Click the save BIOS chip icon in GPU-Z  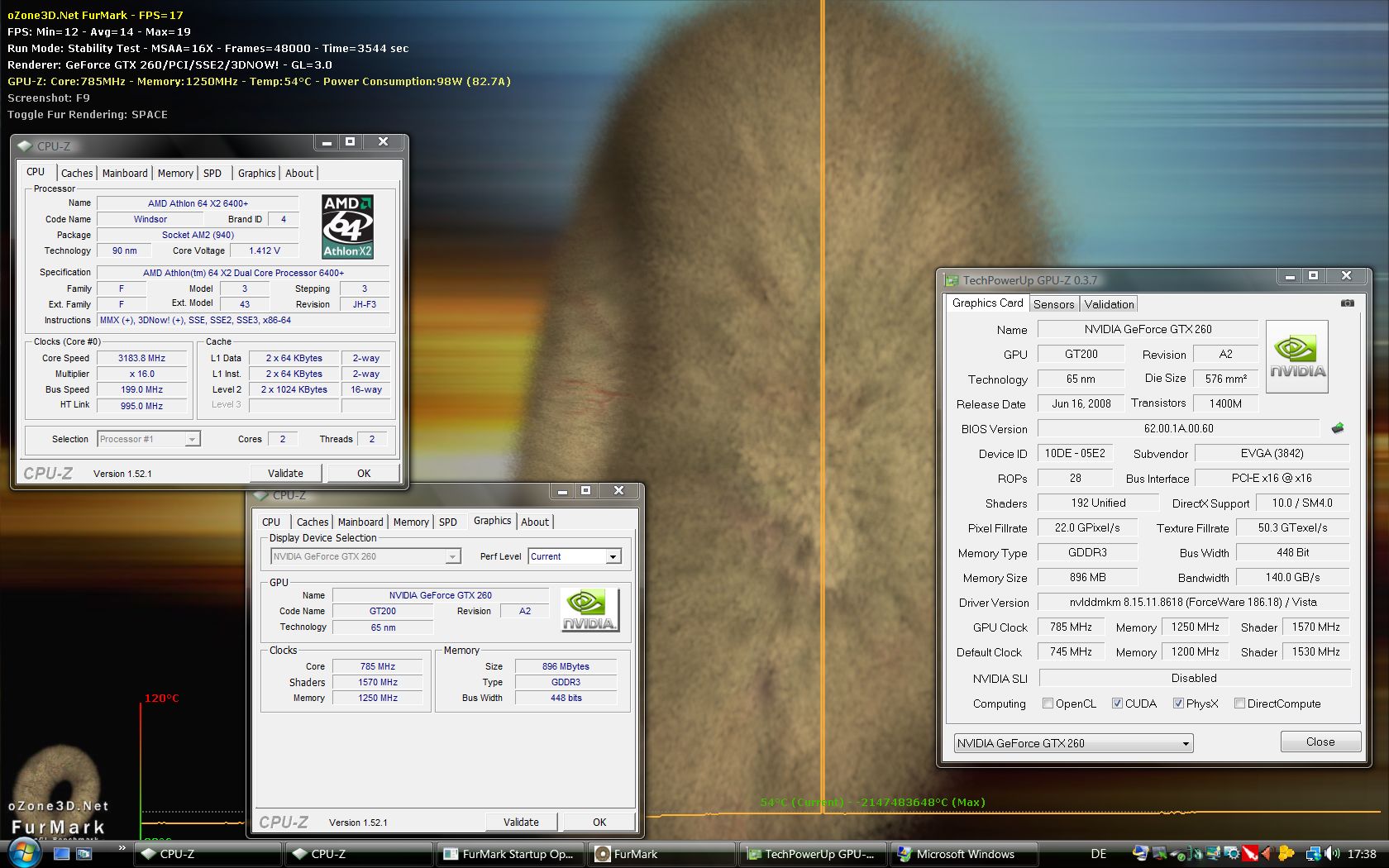tap(1338, 428)
